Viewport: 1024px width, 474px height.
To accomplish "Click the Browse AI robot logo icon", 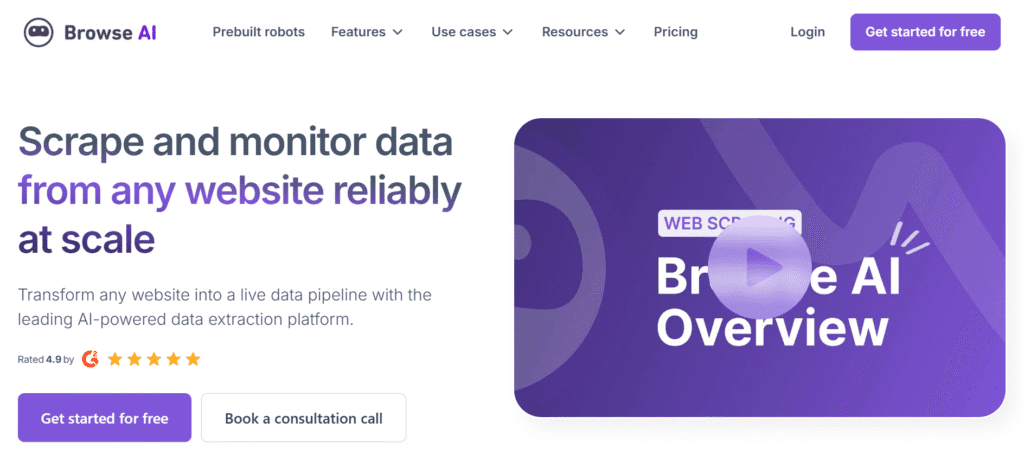I will coord(39,32).
